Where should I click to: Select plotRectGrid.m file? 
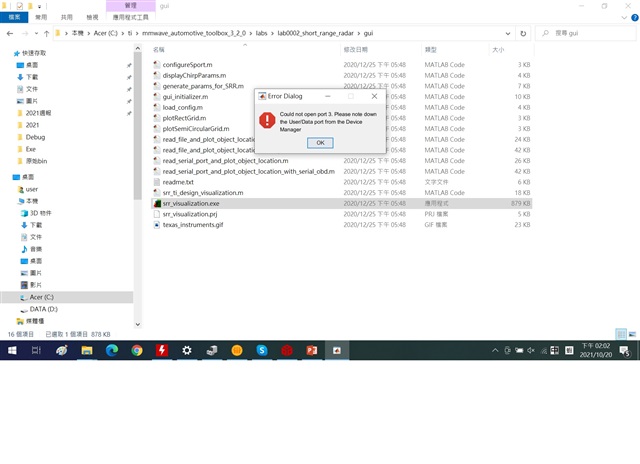[x=184, y=118]
